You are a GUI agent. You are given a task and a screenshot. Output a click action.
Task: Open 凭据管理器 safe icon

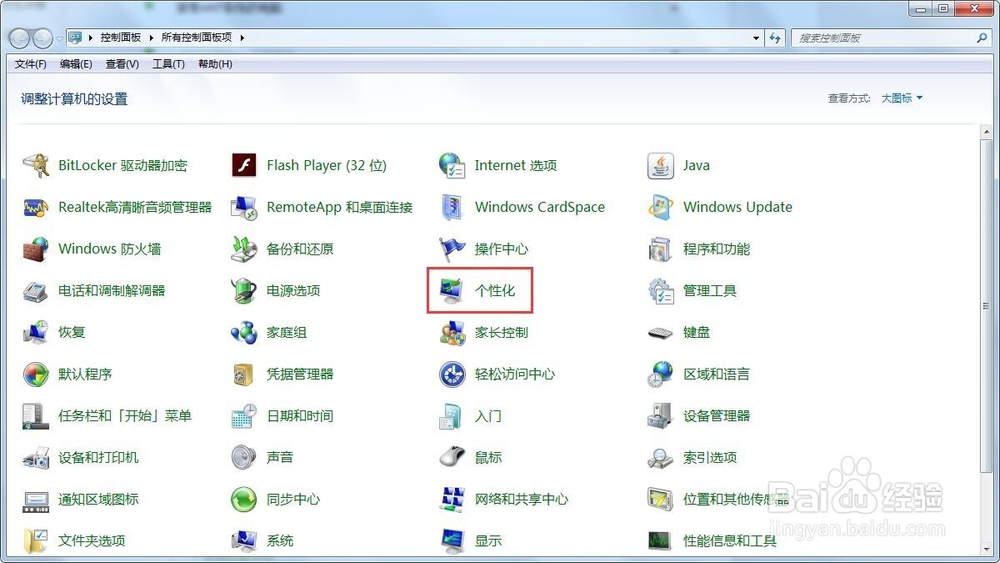coord(244,374)
